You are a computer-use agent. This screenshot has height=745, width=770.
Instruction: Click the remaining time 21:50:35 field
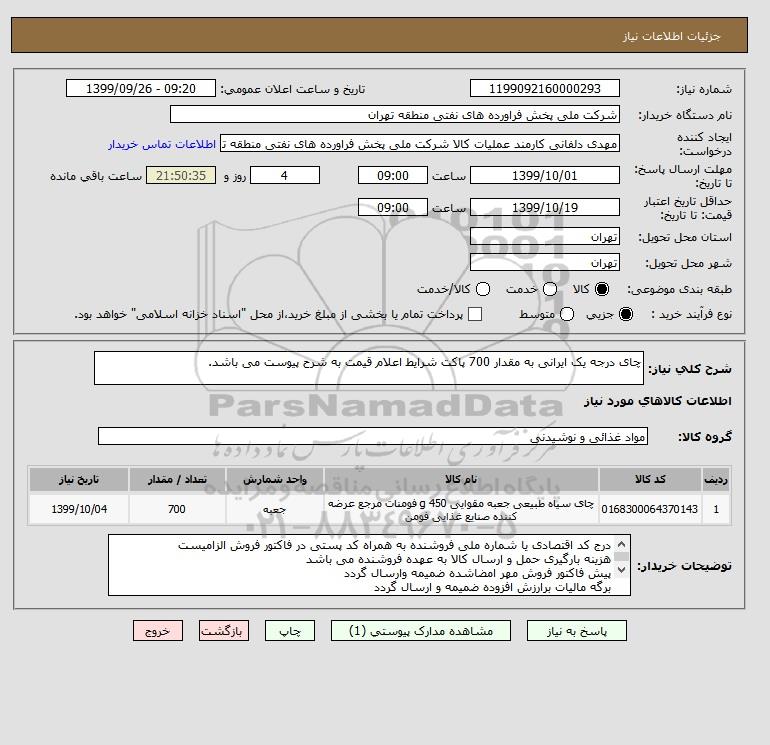coord(181,175)
